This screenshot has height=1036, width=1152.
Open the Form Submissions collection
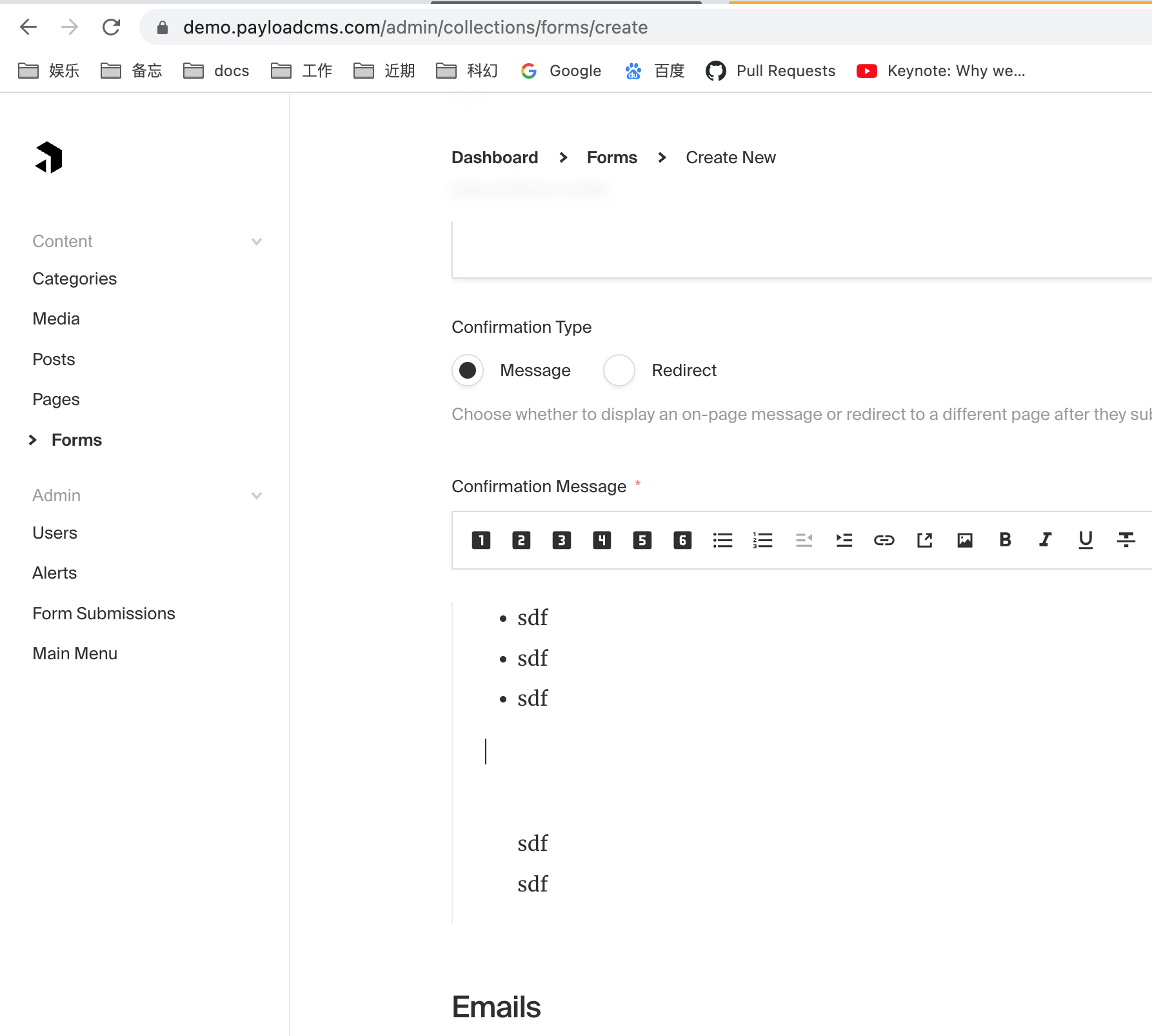tap(104, 613)
